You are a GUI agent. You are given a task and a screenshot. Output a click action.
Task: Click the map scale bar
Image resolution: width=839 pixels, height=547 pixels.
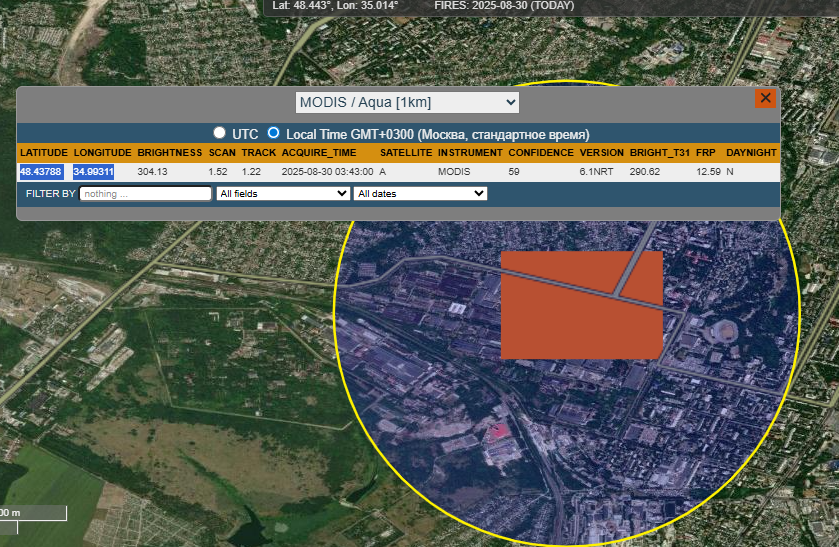coord(32,514)
